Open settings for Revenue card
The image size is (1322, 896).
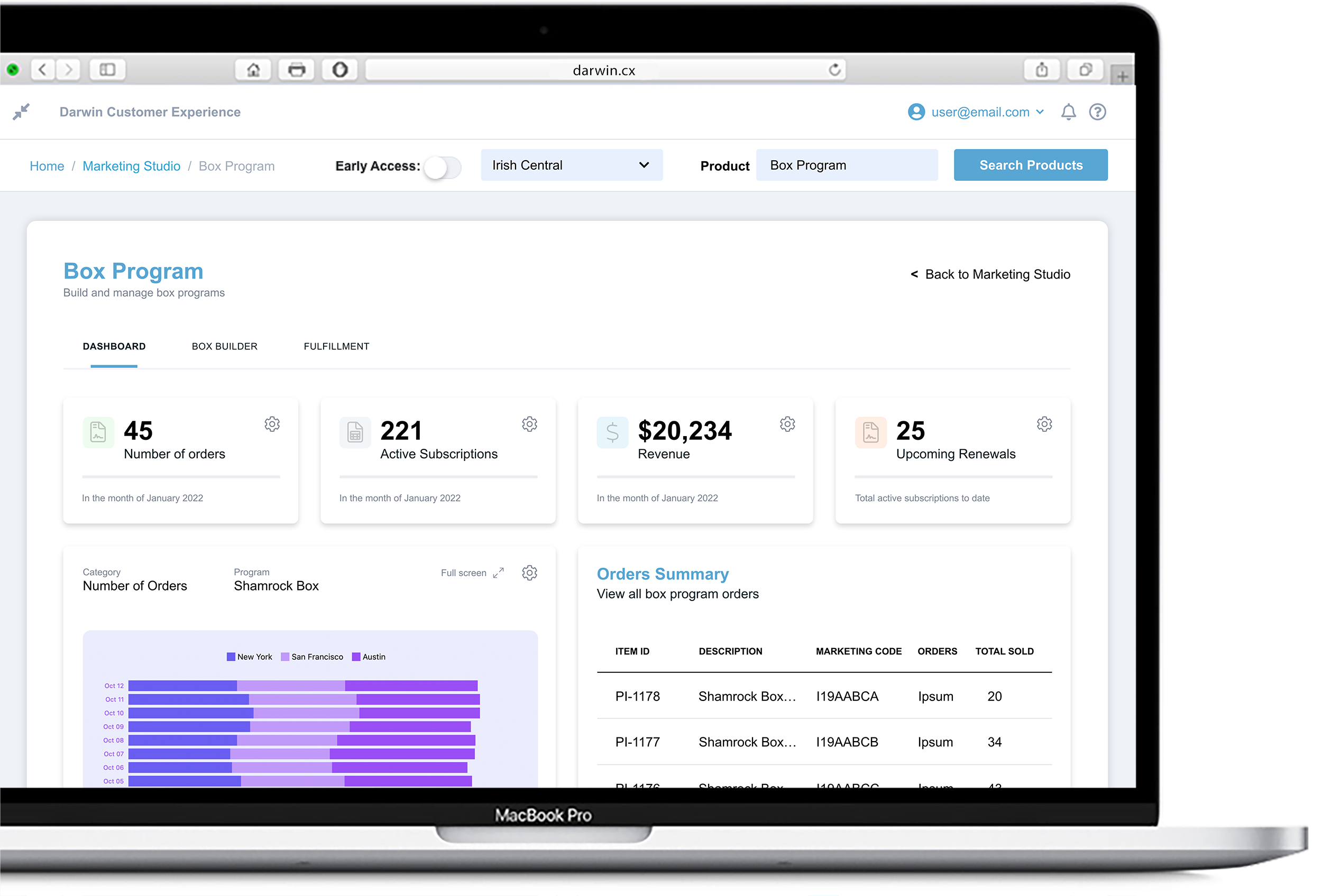coord(787,423)
